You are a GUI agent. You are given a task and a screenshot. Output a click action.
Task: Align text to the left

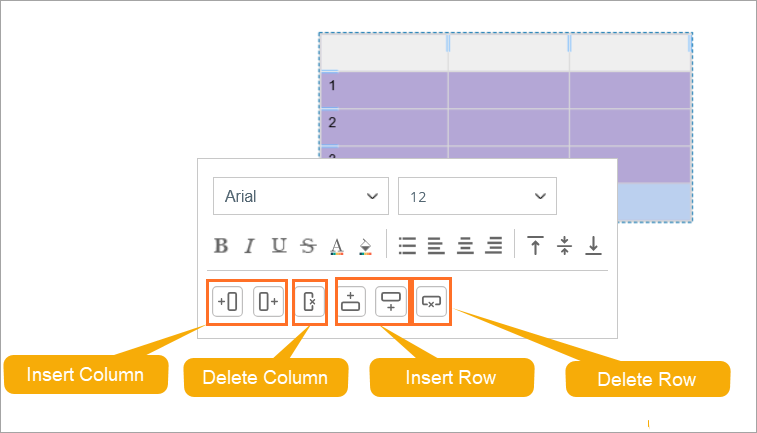pos(436,245)
